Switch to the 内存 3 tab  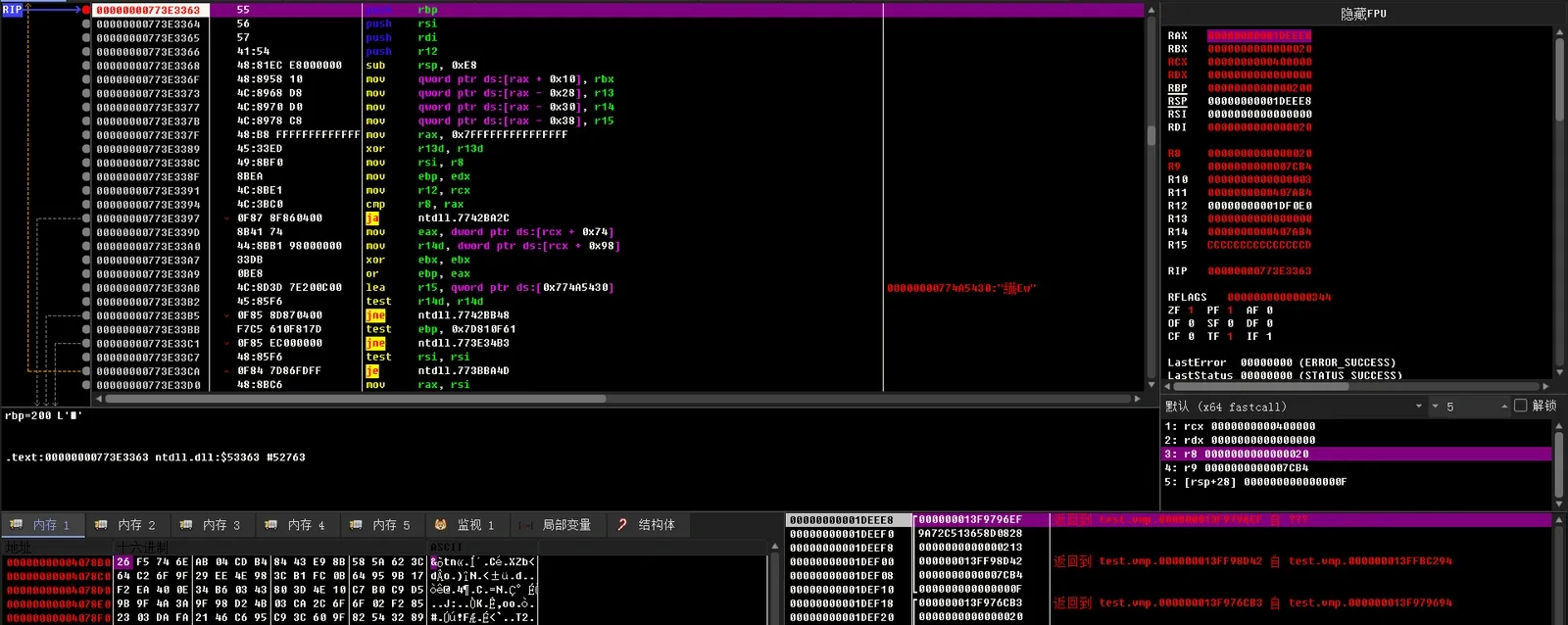pos(211,525)
